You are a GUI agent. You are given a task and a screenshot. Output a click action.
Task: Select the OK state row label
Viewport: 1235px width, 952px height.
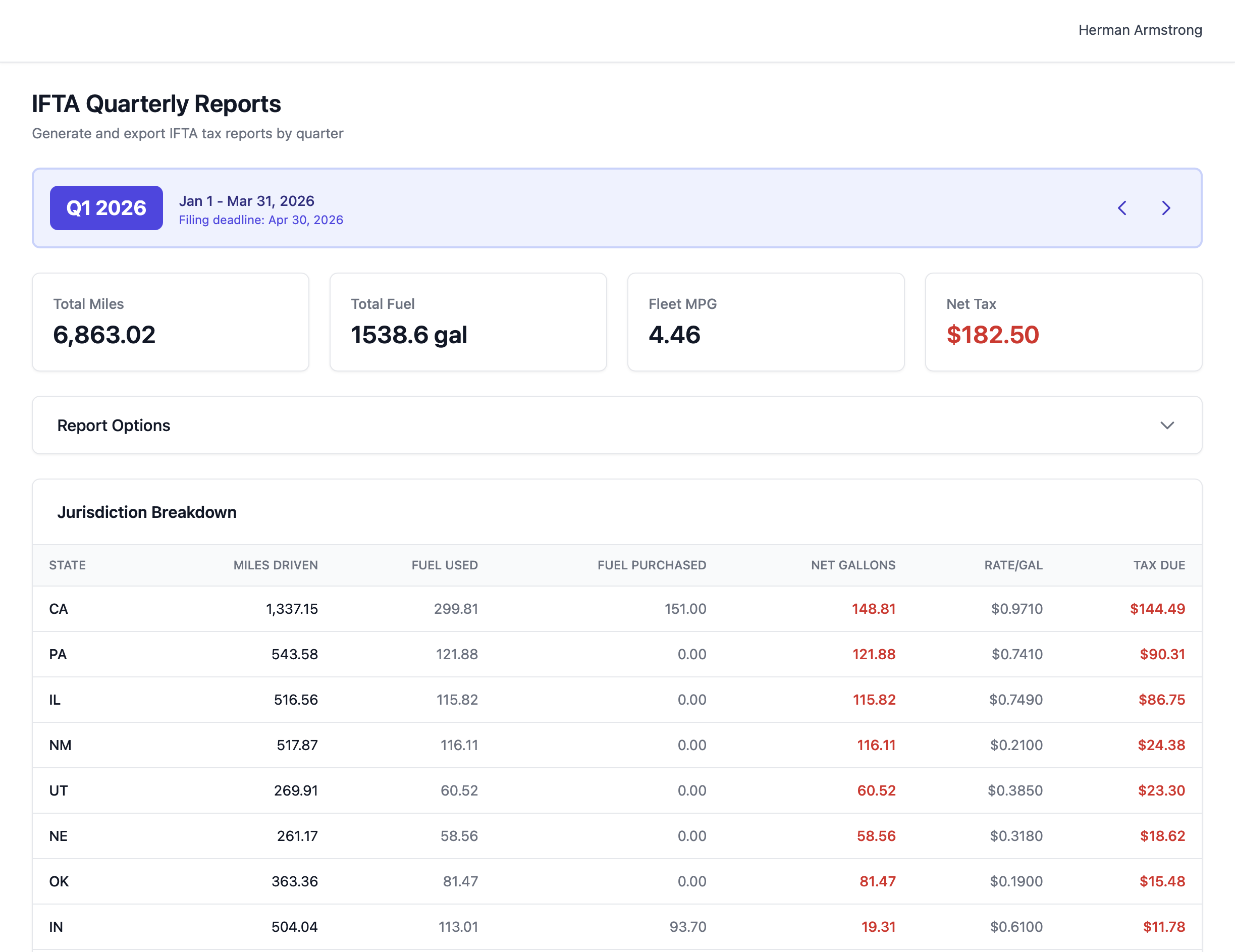click(59, 881)
